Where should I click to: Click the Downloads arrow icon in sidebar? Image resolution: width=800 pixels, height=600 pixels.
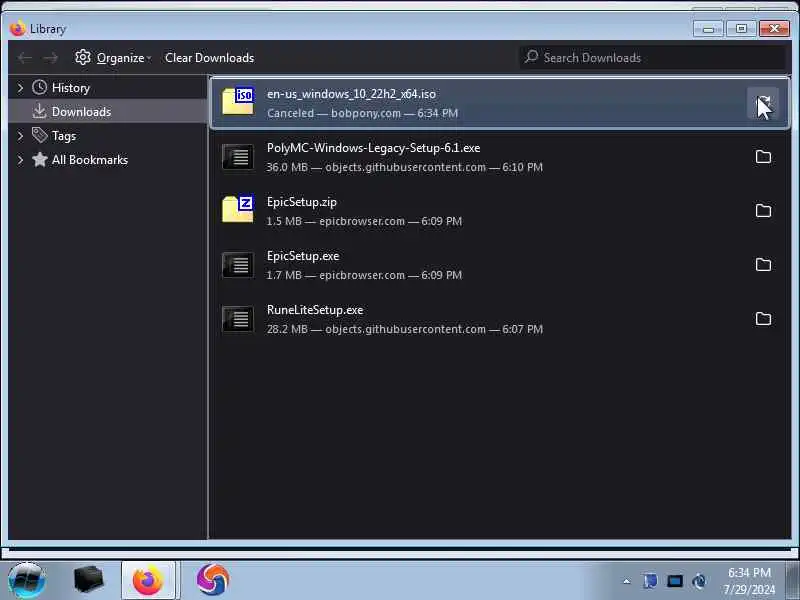tap(39, 111)
